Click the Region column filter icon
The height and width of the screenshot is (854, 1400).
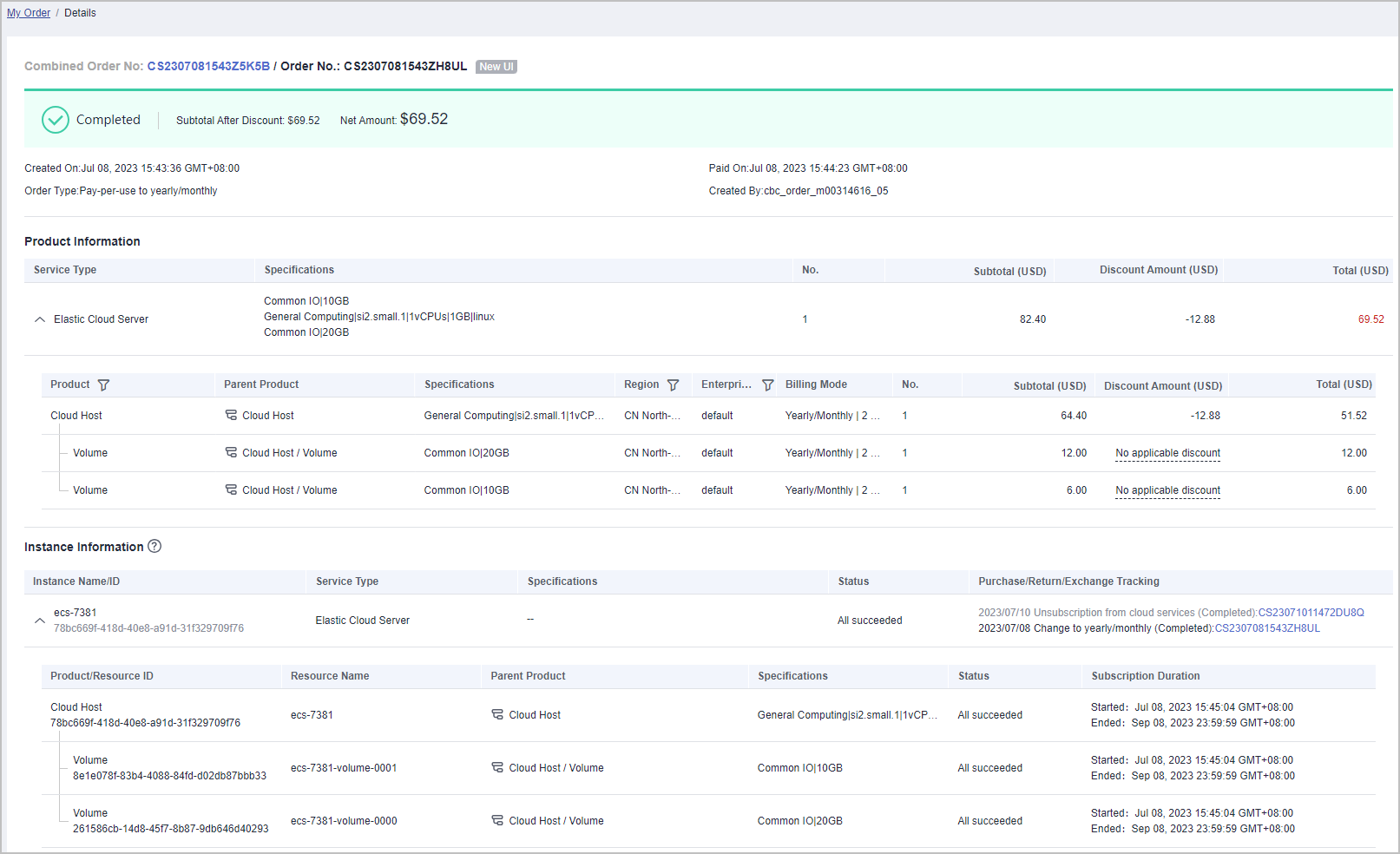click(x=673, y=385)
